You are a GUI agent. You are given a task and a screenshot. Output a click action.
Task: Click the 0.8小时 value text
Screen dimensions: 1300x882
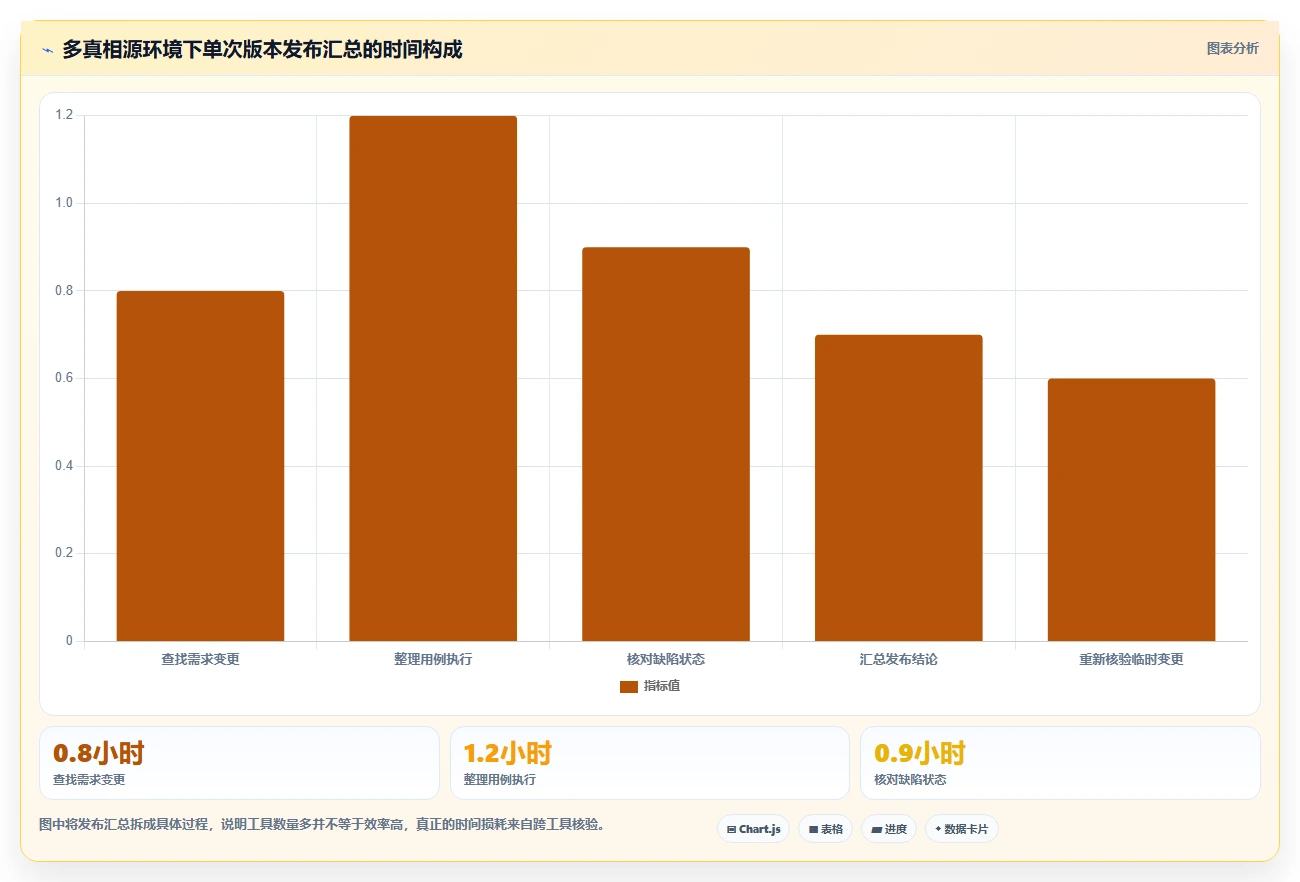click(99, 753)
